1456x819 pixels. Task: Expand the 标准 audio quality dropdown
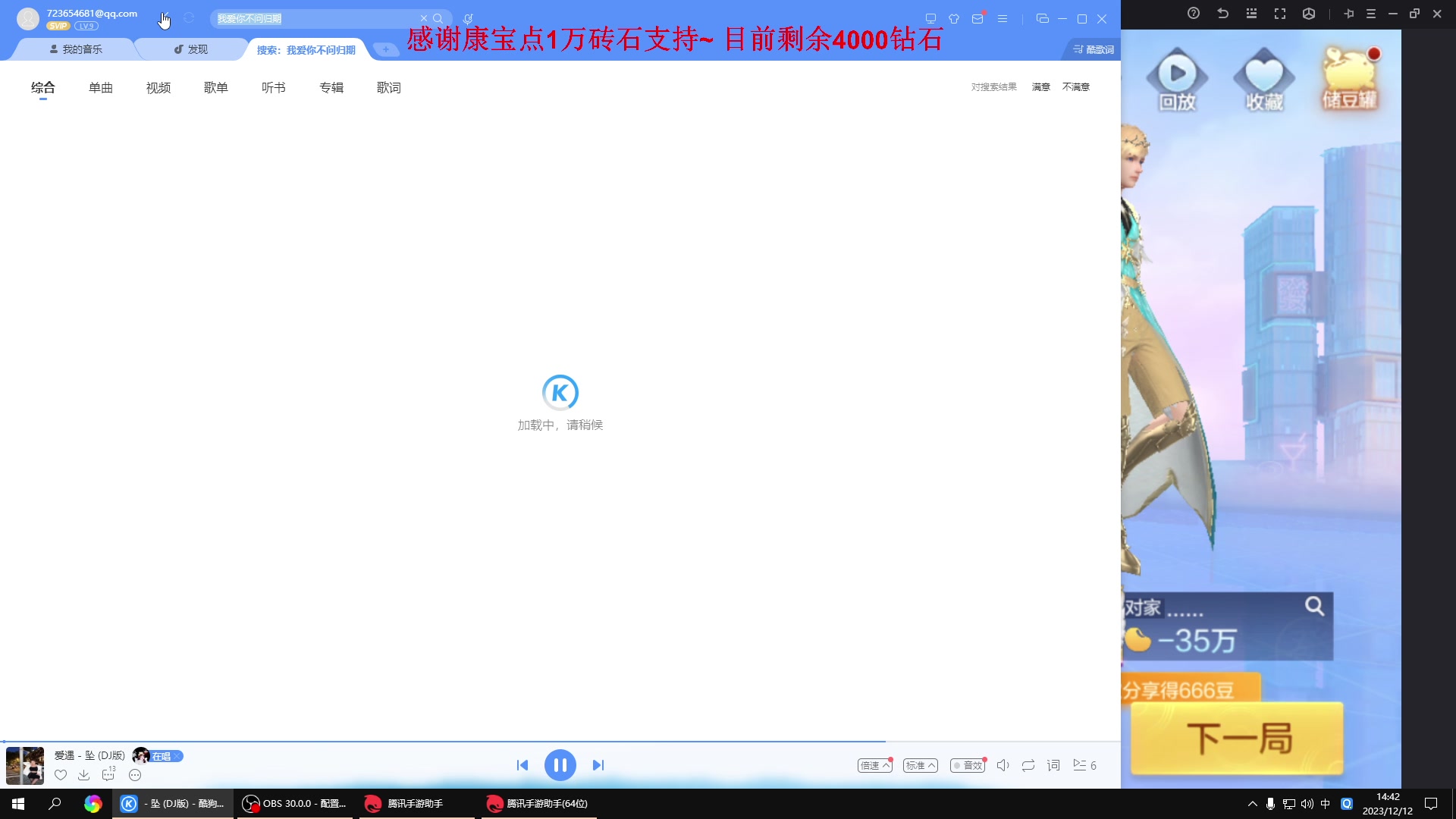pos(921,765)
